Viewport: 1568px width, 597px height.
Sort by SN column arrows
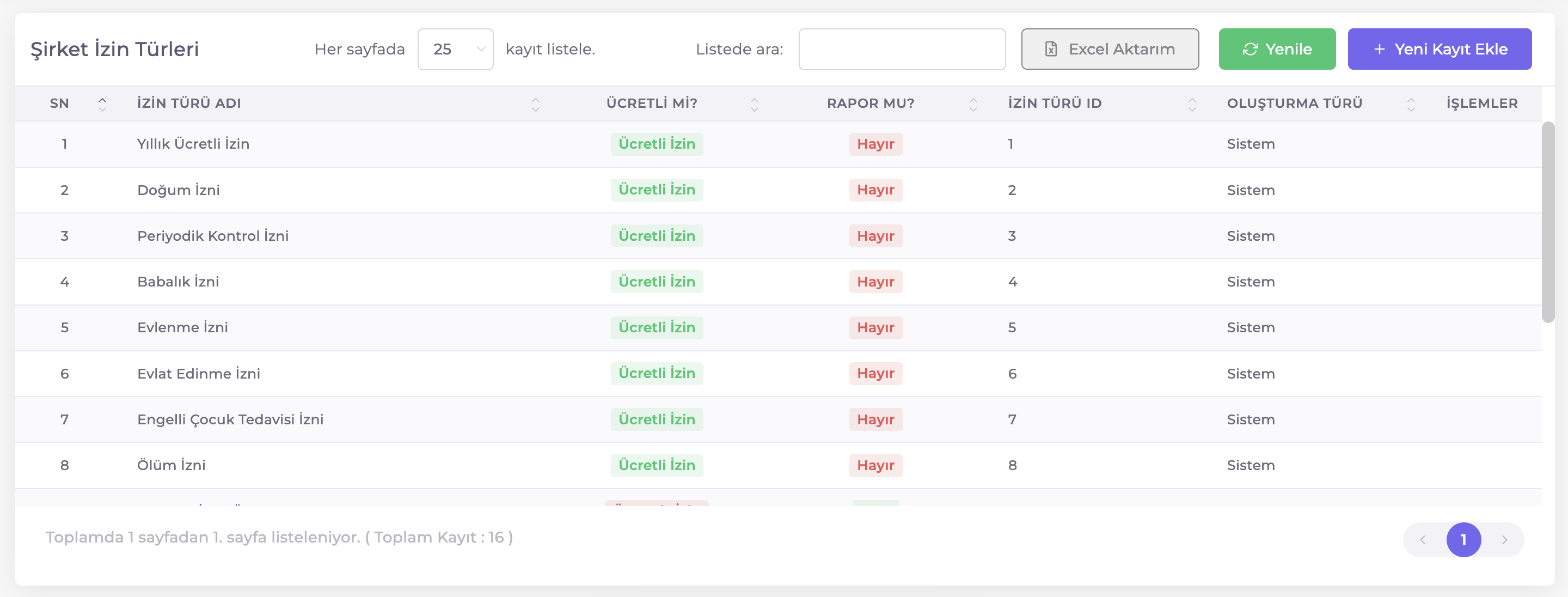(x=102, y=103)
